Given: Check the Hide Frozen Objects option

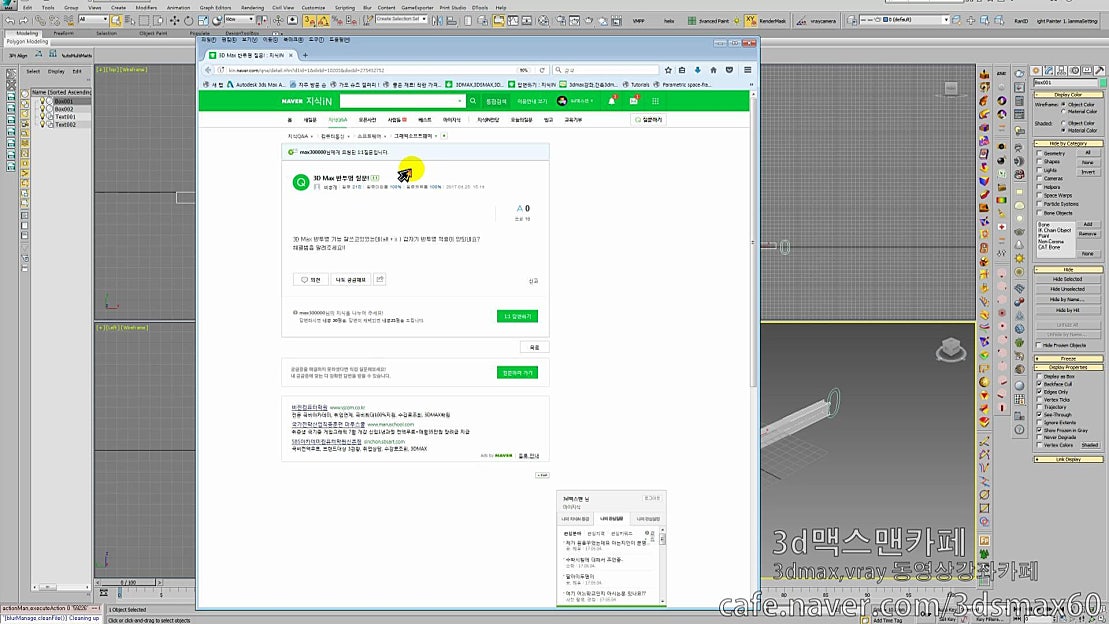Looking at the screenshot, I should click(x=1040, y=345).
